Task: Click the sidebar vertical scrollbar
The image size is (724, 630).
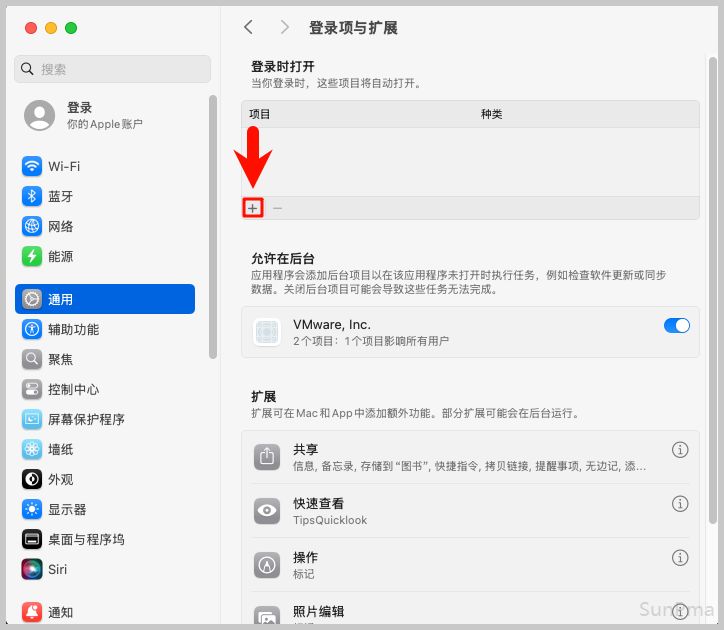Action: pyautogui.click(x=212, y=225)
